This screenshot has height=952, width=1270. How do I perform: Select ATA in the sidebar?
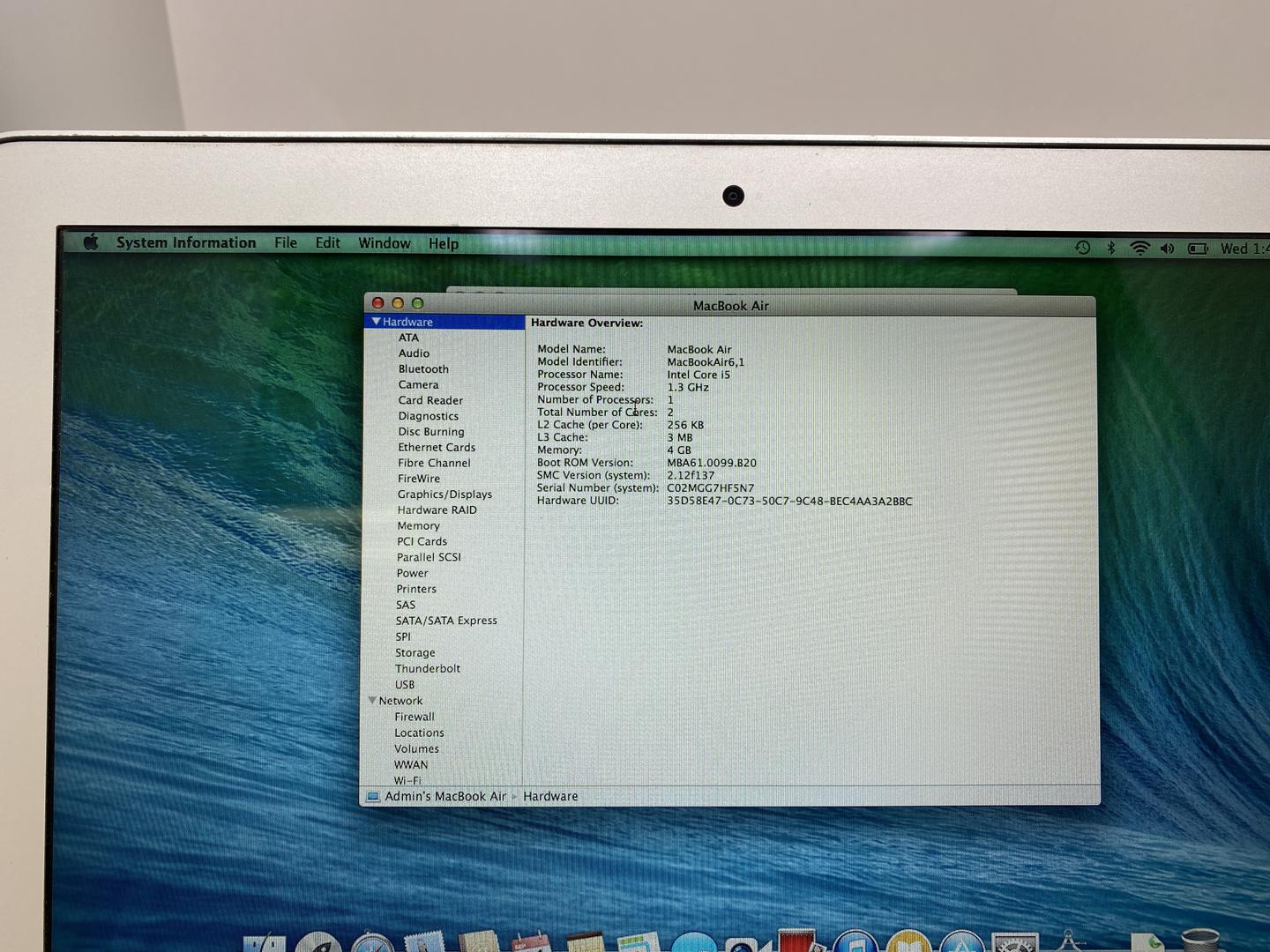pos(408,338)
